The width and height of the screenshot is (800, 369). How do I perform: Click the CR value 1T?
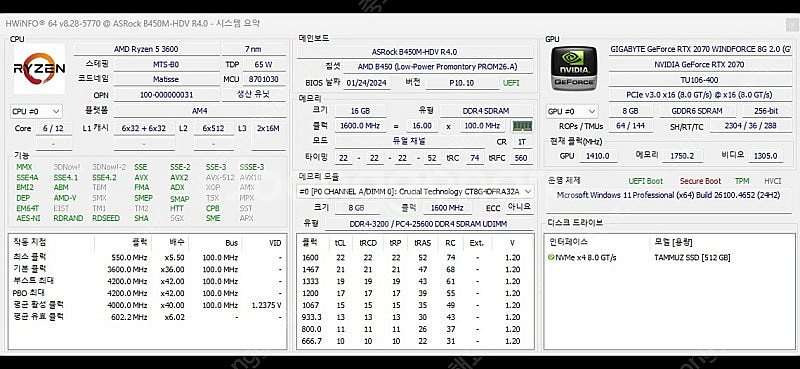click(x=521, y=142)
